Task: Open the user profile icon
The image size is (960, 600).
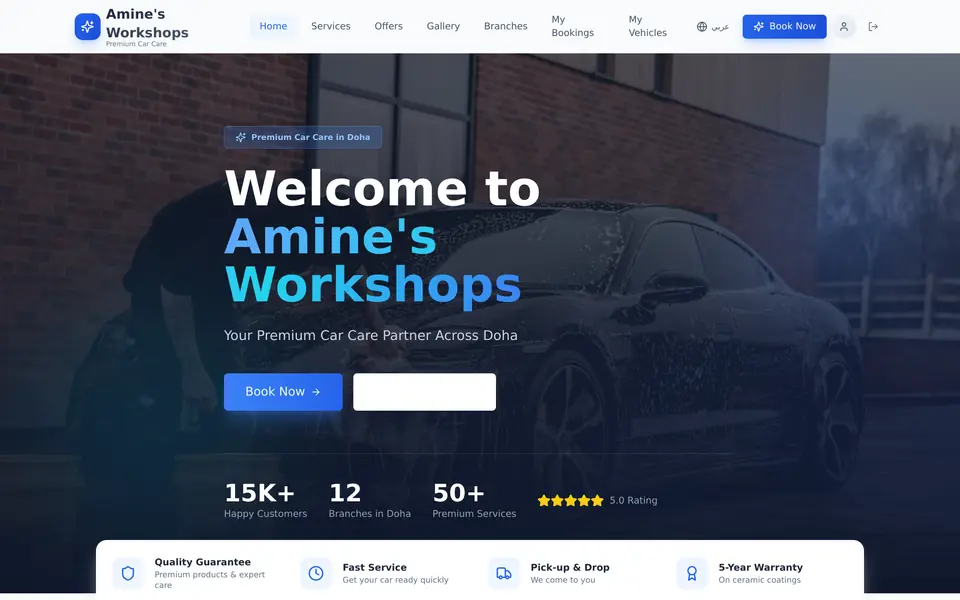Action: click(844, 26)
